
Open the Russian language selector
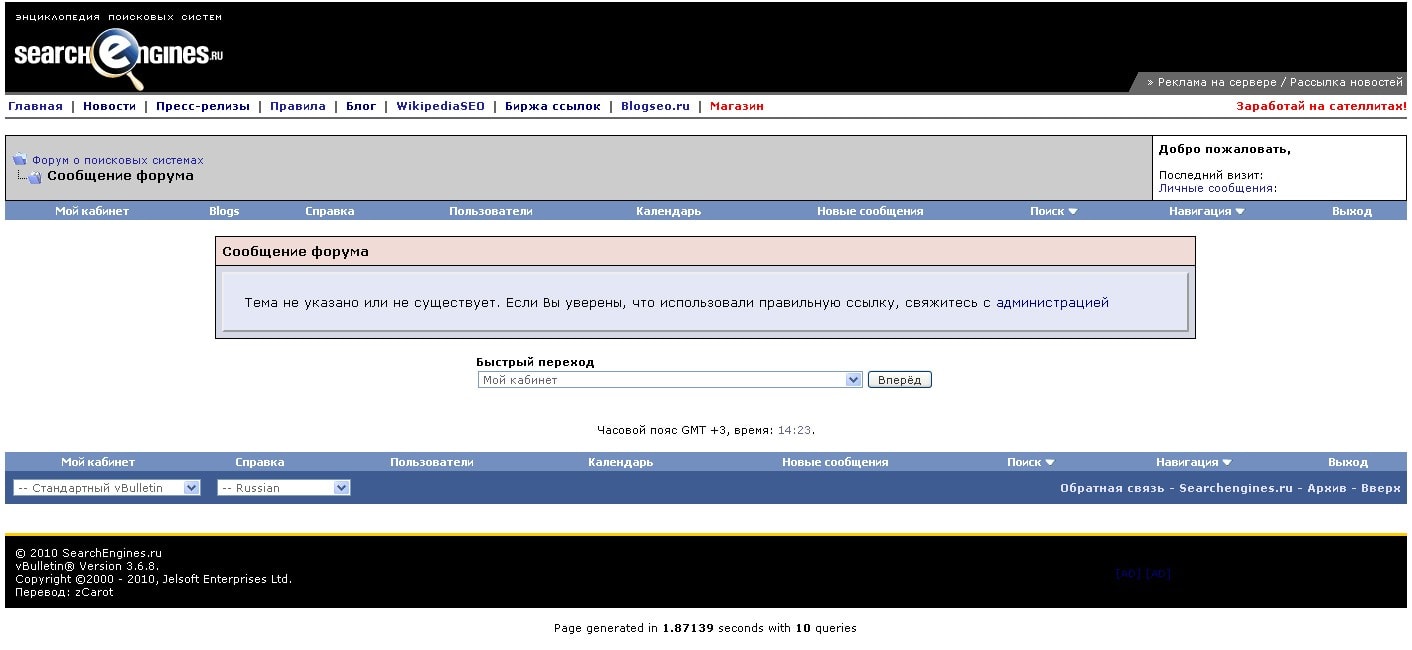click(x=284, y=488)
